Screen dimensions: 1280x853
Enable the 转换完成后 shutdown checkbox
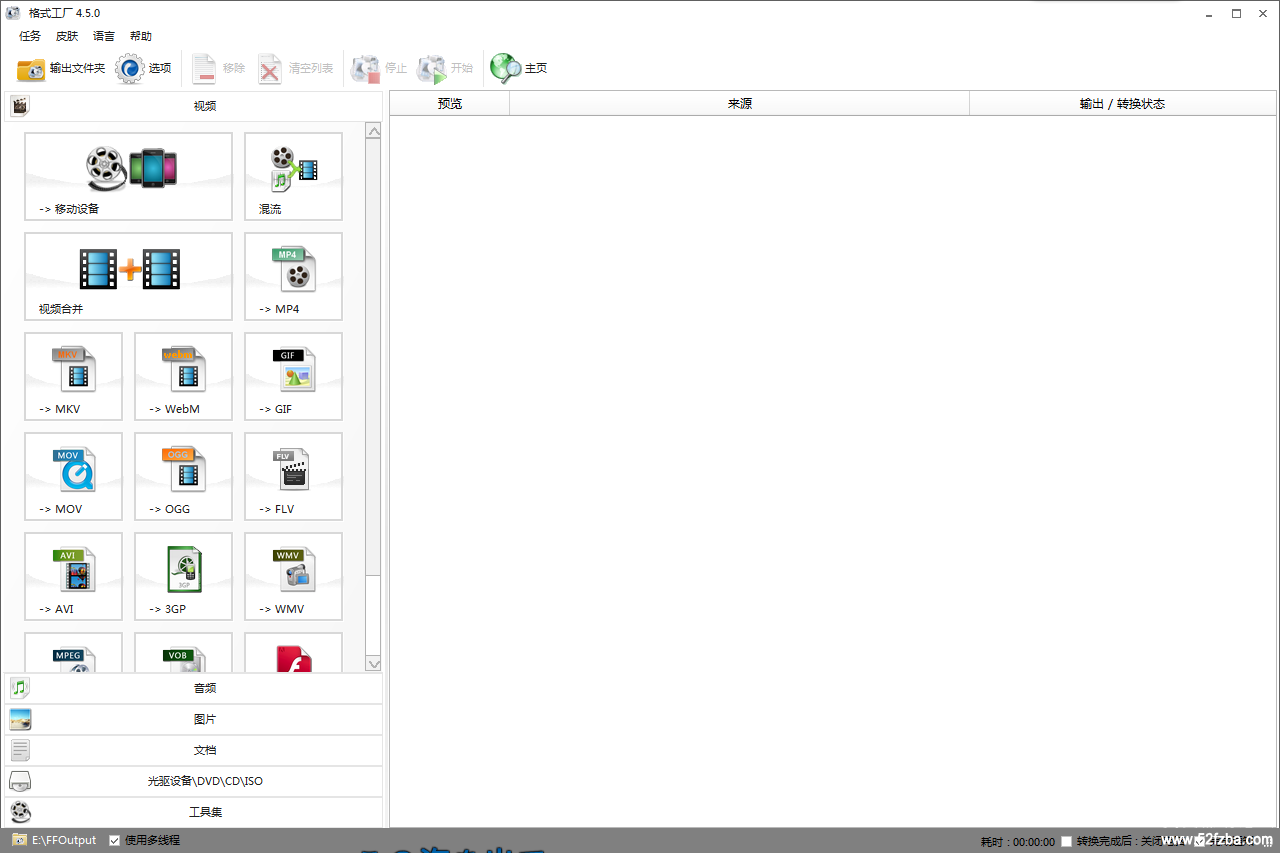click(1066, 841)
